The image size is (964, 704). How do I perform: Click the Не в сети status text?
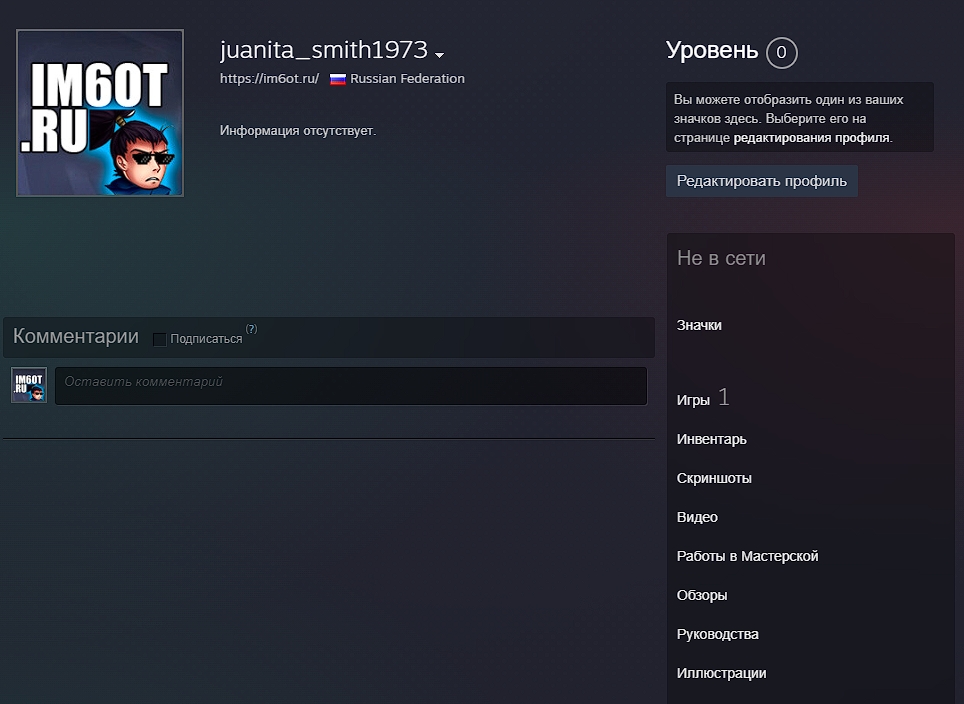point(721,258)
